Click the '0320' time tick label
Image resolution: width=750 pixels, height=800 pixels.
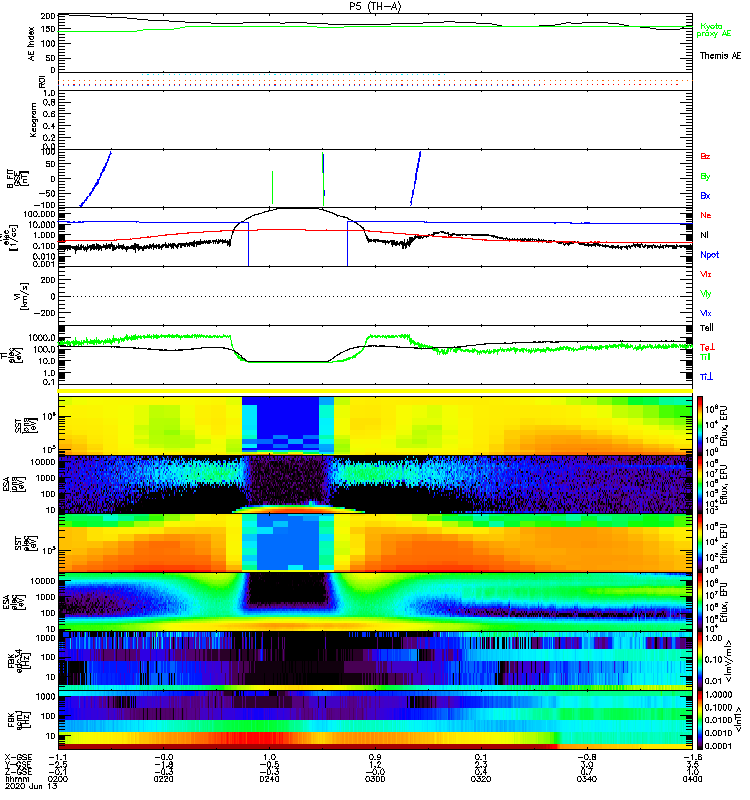(x=481, y=779)
